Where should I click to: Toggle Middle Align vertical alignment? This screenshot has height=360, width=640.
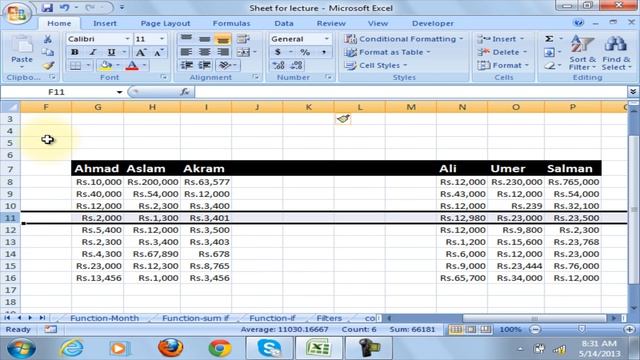(x=204, y=39)
